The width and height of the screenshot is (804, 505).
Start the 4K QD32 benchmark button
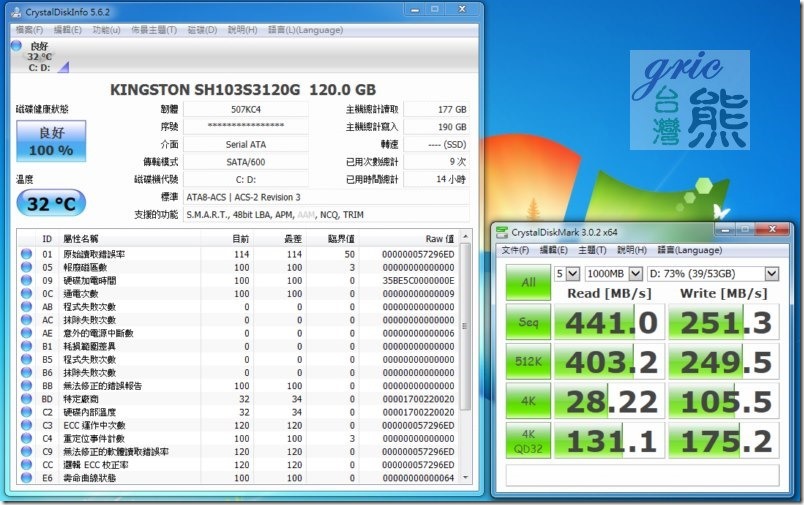527,438
